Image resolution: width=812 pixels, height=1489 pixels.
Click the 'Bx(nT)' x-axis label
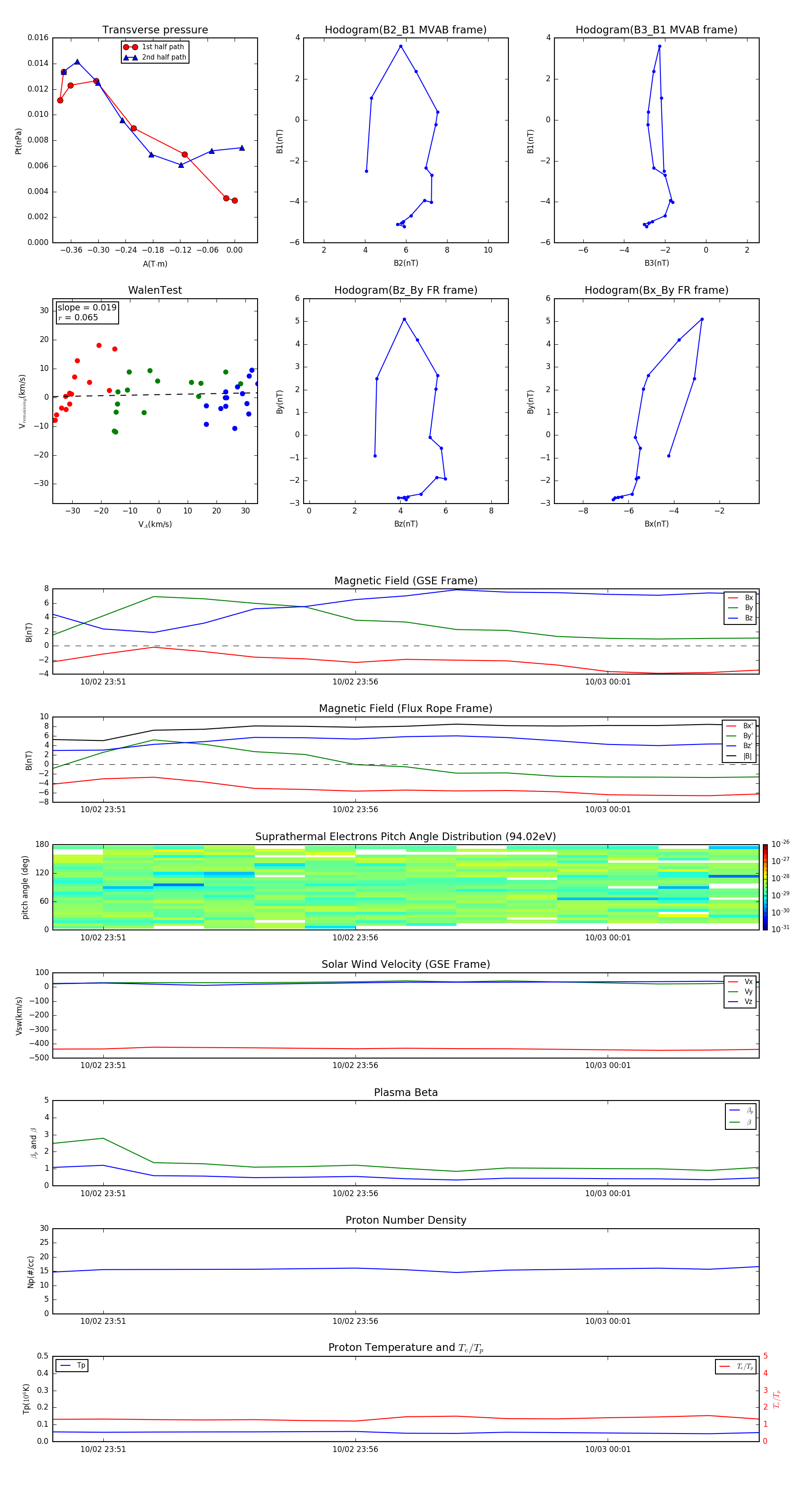(656, 524)
